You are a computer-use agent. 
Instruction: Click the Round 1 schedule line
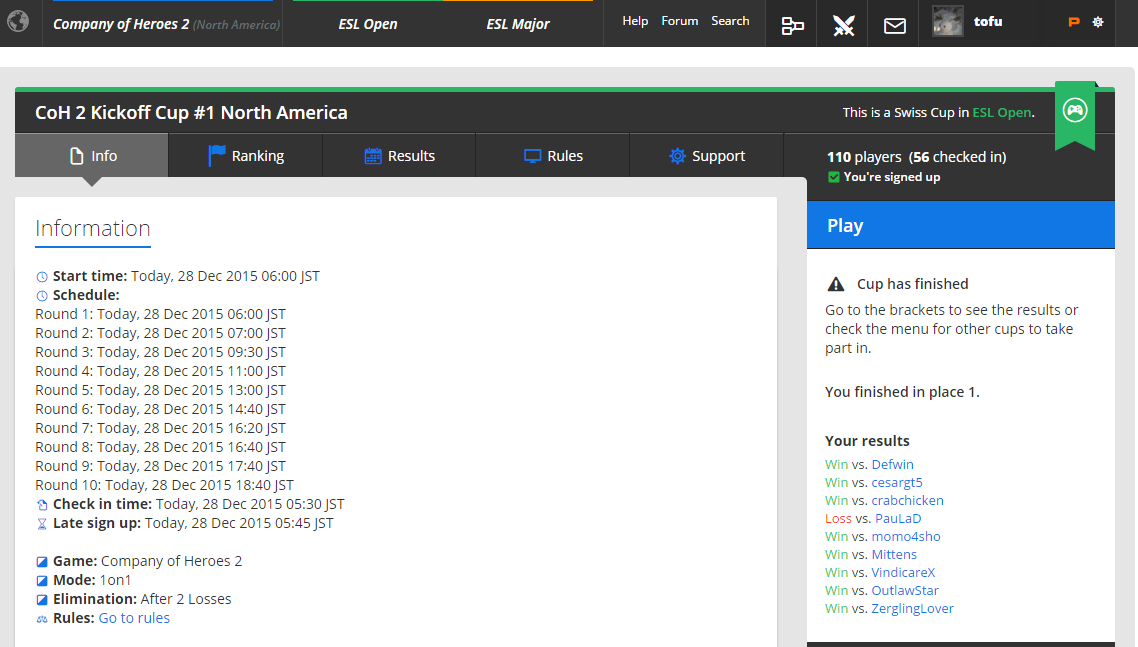point(160,314)
